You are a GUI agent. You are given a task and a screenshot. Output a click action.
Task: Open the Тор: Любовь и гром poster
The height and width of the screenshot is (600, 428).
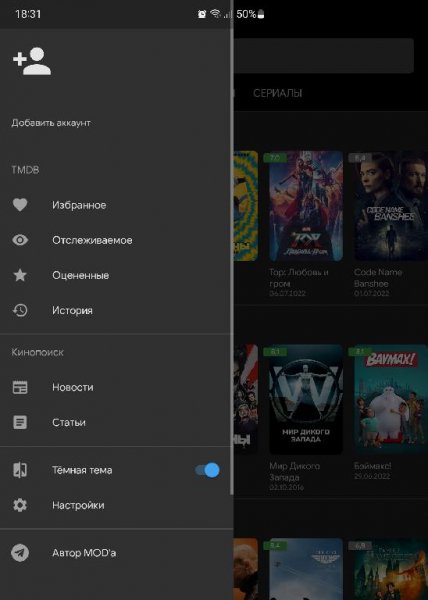pos(306,206)
